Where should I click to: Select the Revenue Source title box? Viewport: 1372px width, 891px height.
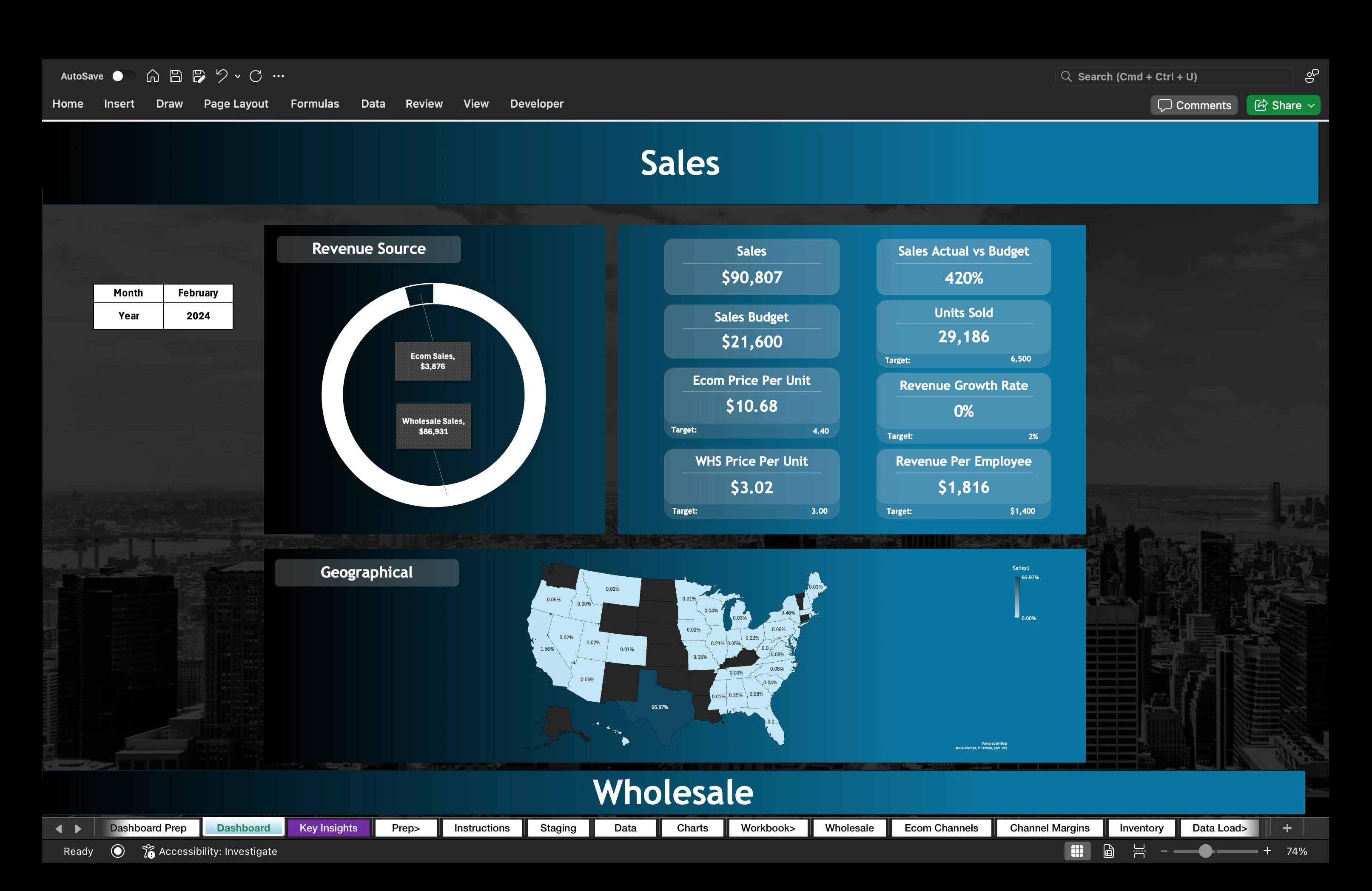coord(368,249)
